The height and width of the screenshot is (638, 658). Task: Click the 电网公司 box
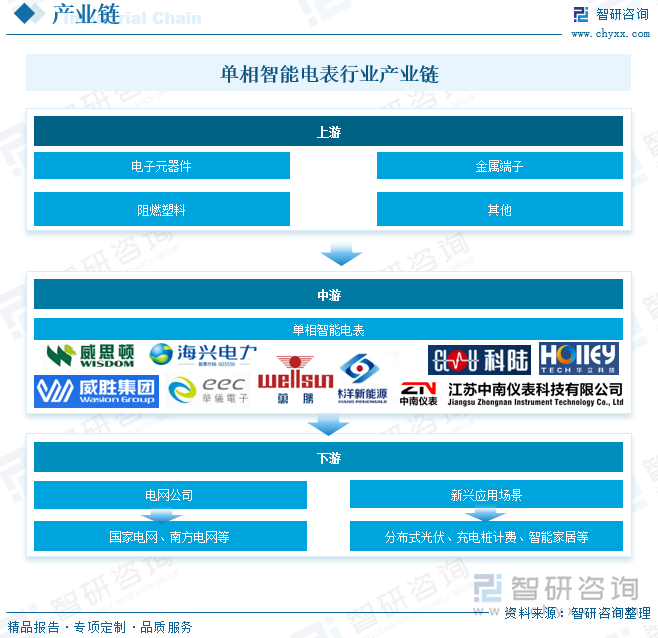click(170, 495)
